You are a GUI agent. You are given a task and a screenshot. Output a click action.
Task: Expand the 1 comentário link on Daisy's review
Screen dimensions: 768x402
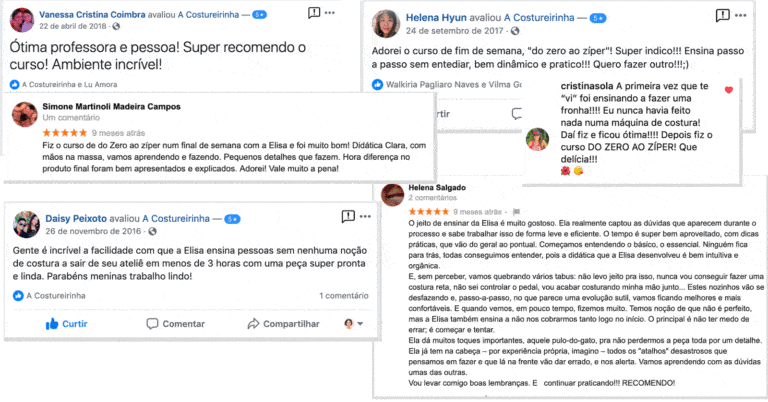343,295
